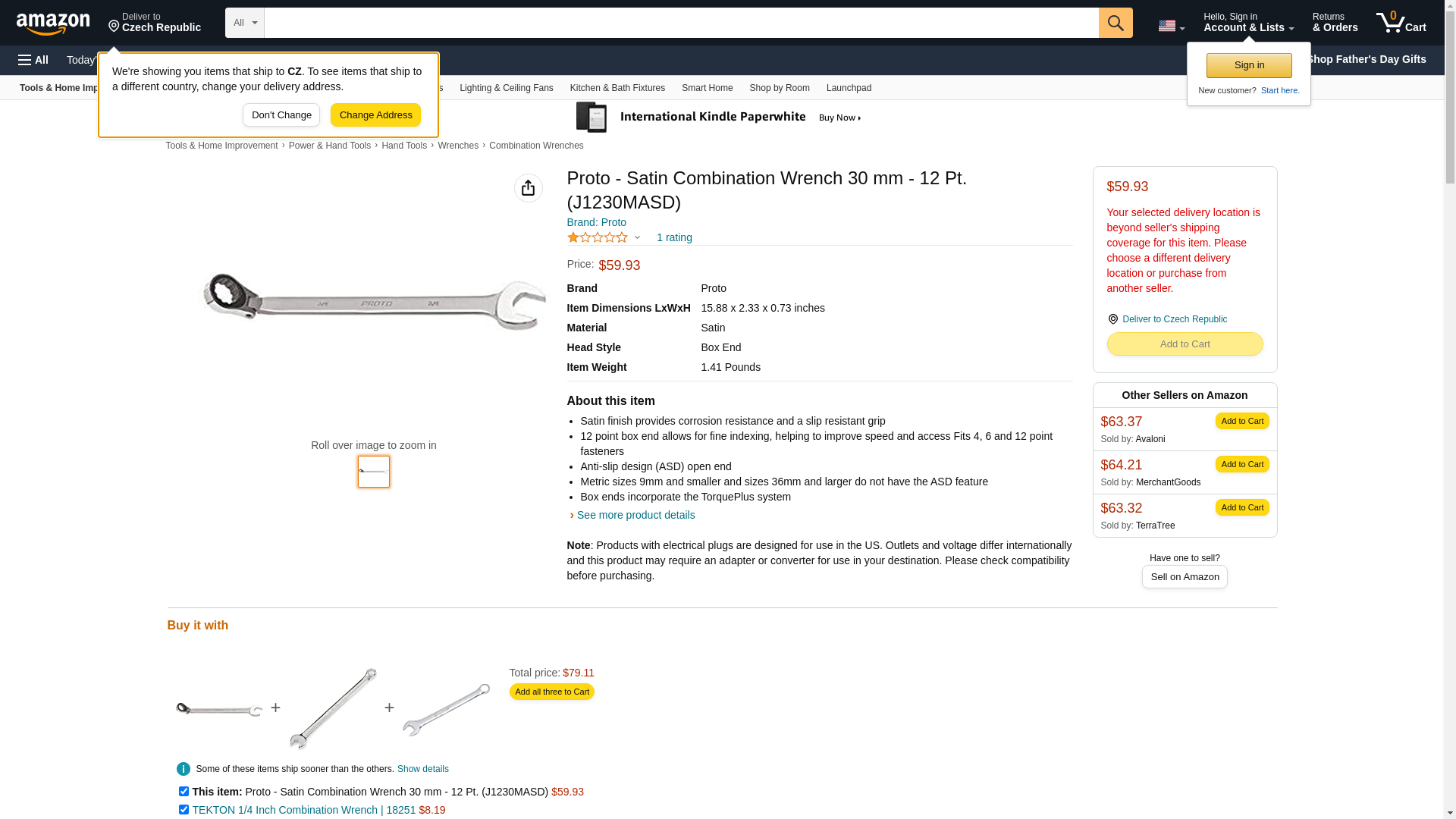Open the country flag language dropdown
Screen dimensions: 1456x819
click(x=1171, y=26)
